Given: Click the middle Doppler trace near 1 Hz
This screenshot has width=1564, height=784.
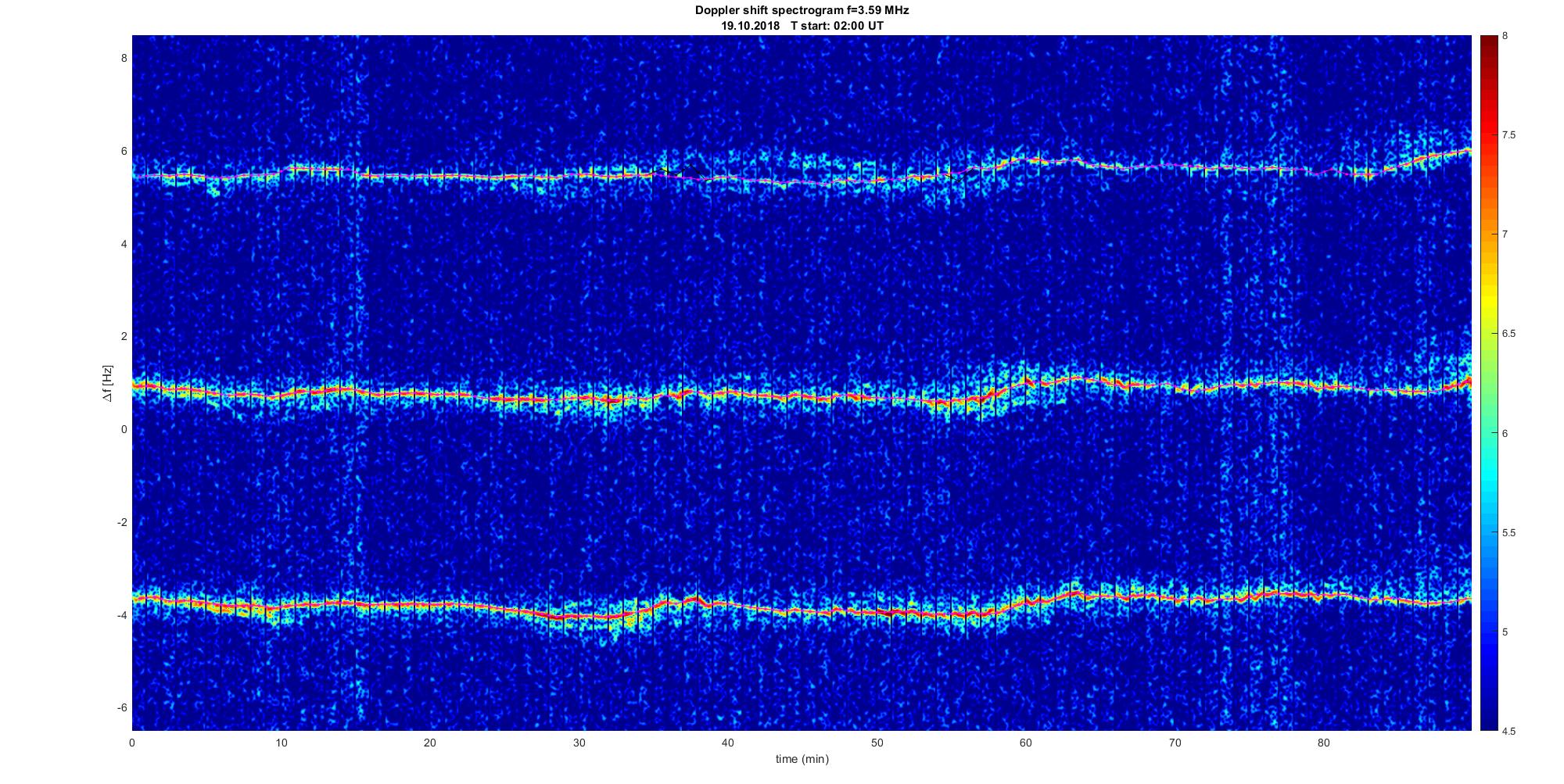Looking at the screenshot, I should [802, 397].
